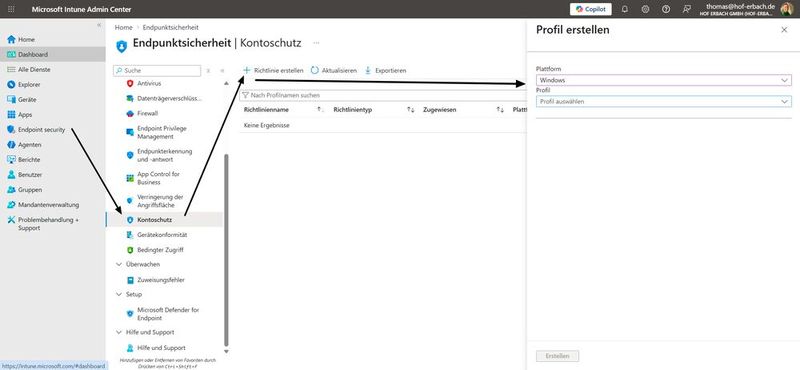800x370 pixels.
Task: Close the Profil erstellen panel
Action: pyautogui.click(x=784, y=30)
